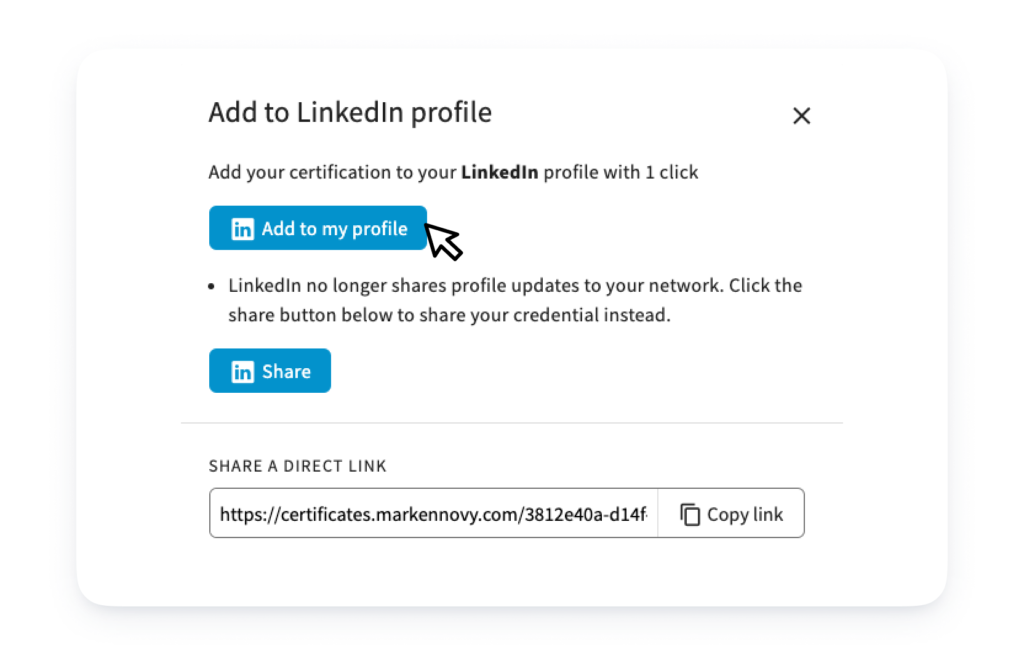Click the 'https://' start of the link field

pyautogui.click(x=249, y=514)
